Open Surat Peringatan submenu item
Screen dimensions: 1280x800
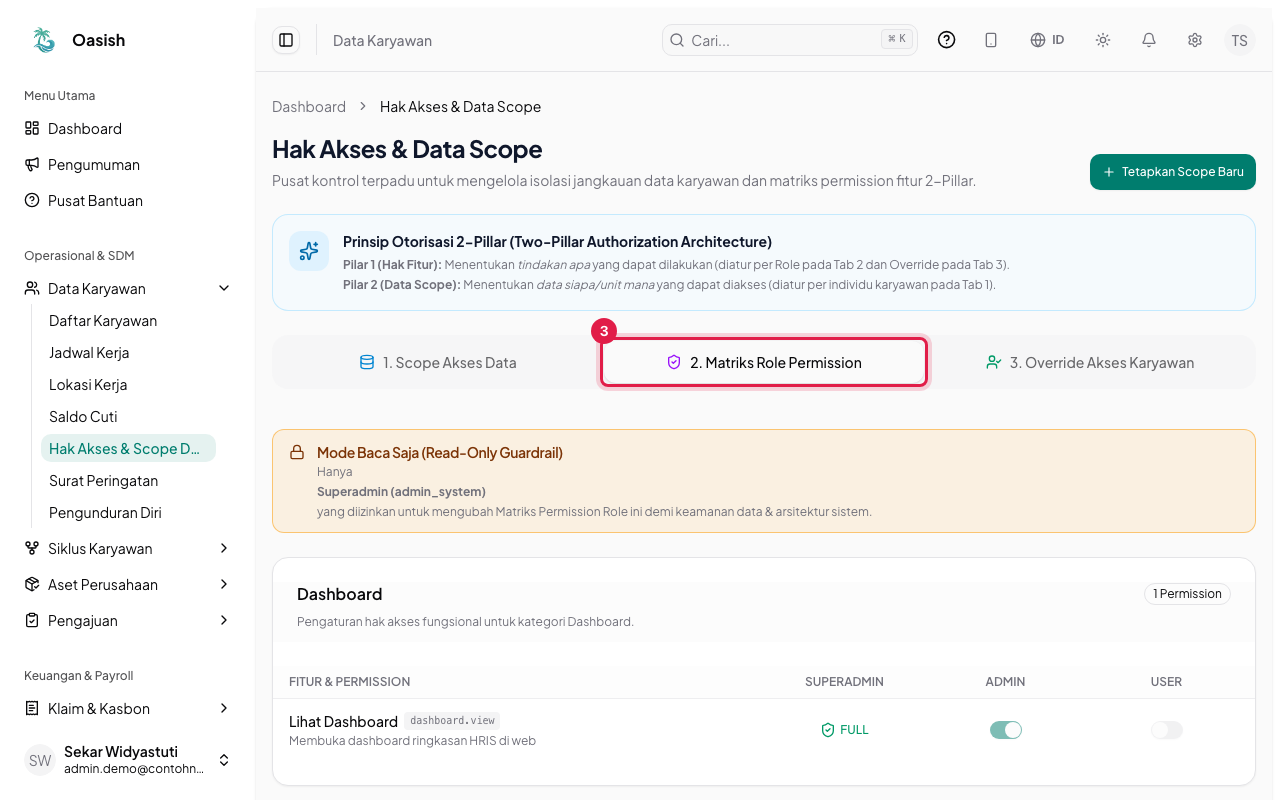click(x=128, y=480)
